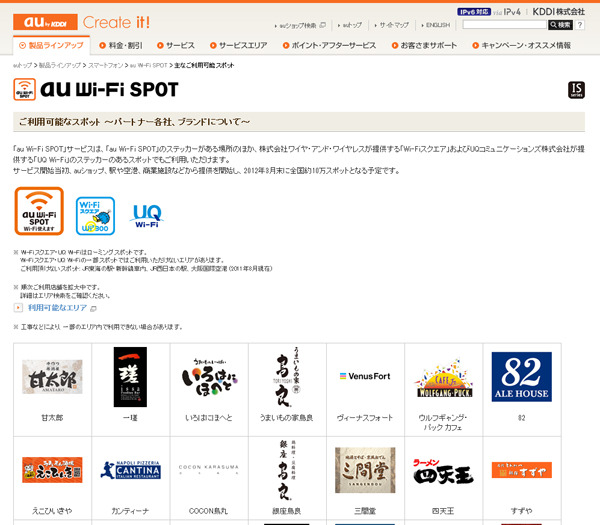Open the いろはにほへと logo

209,377
